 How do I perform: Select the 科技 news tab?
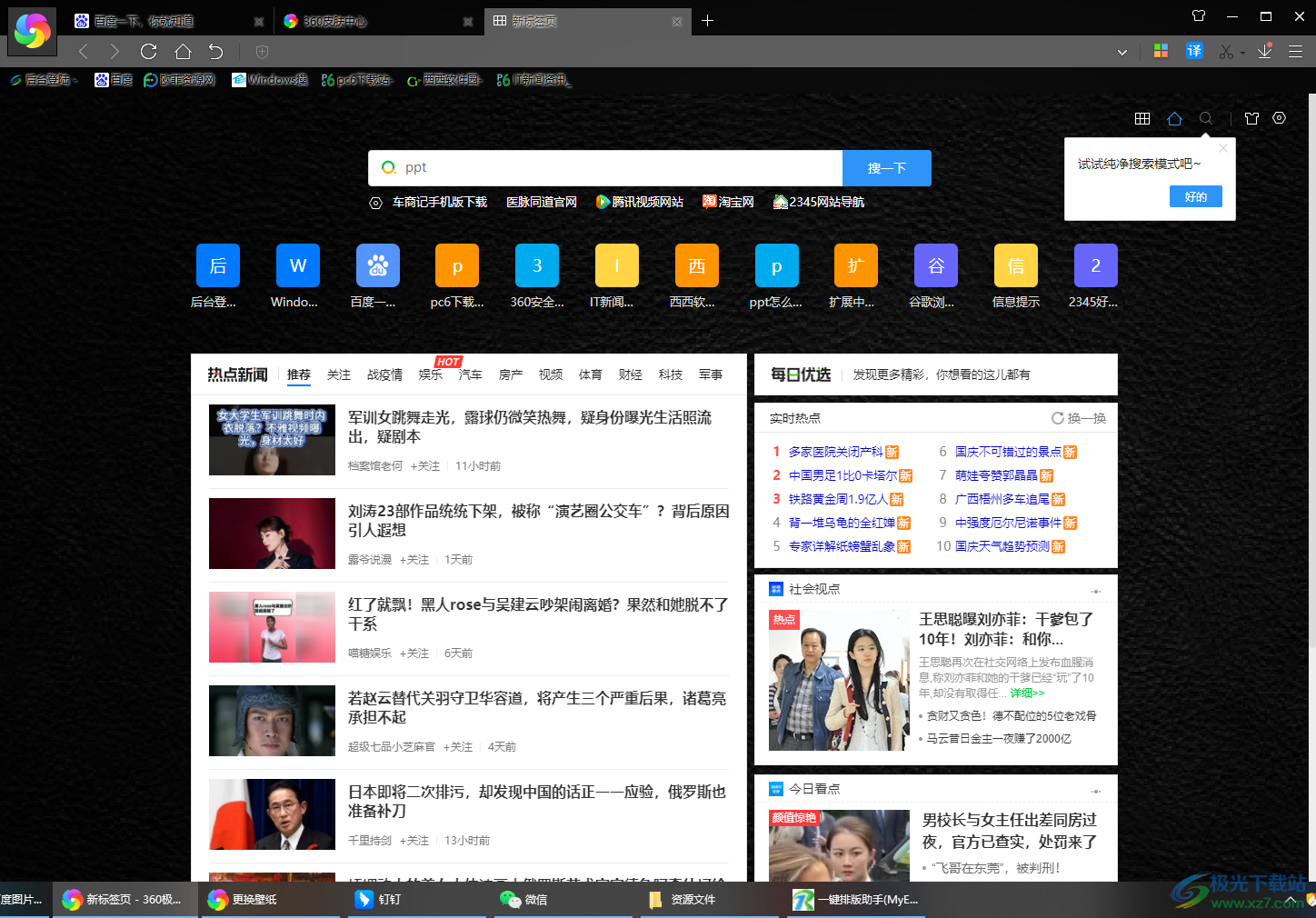[x=671, y=374]
